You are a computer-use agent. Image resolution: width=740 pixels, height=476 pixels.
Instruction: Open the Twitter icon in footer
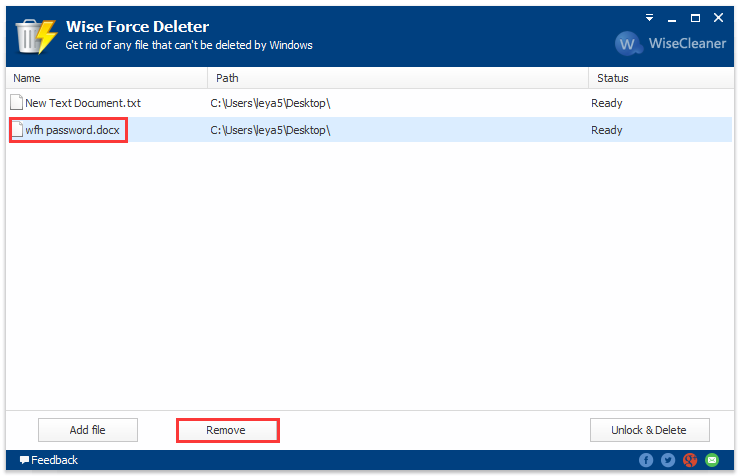pyautogui.click(x=668, y=460)
